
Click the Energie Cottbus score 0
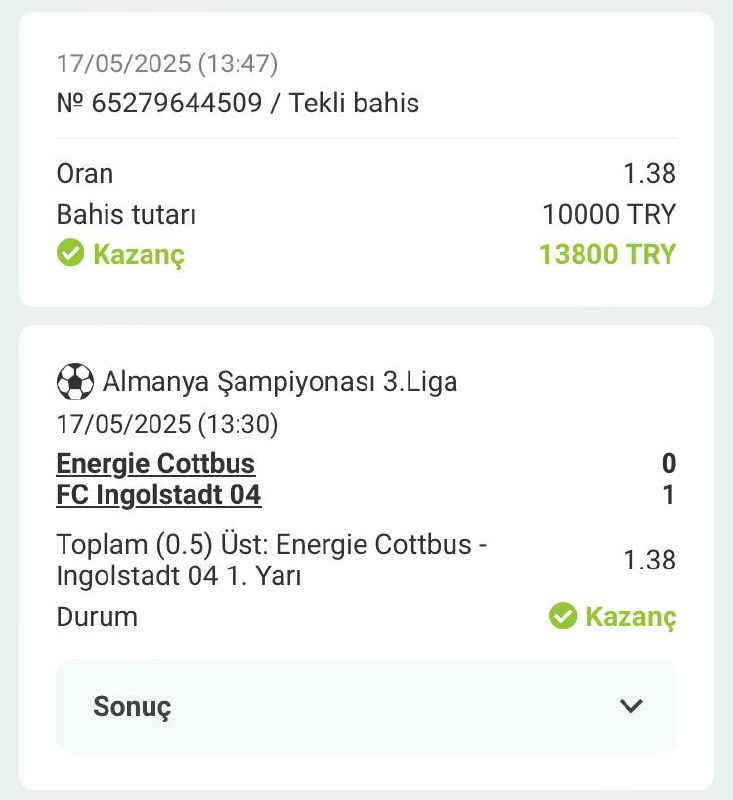[x=669, y=463]
